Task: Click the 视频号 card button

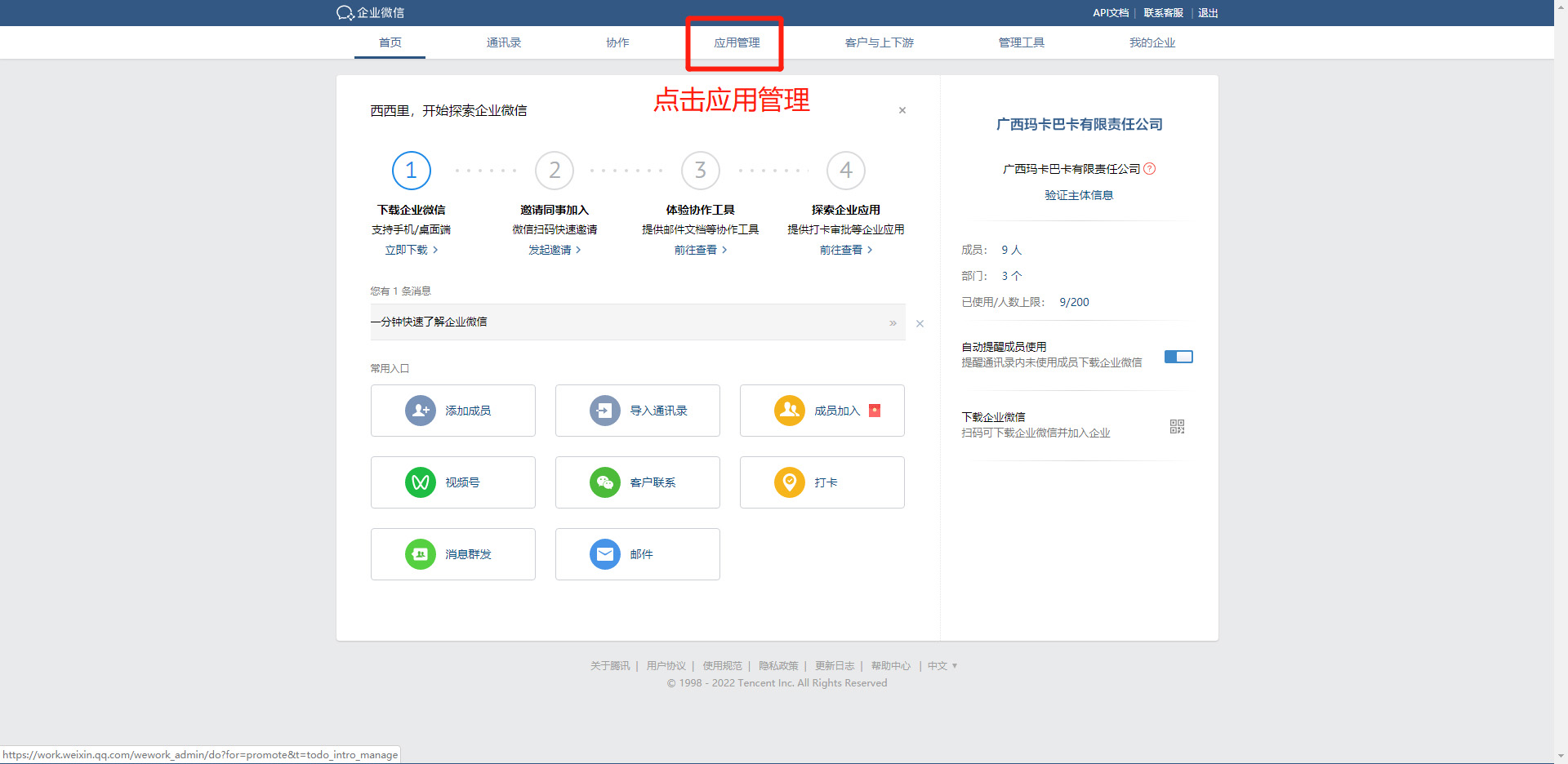Action: 453,482
